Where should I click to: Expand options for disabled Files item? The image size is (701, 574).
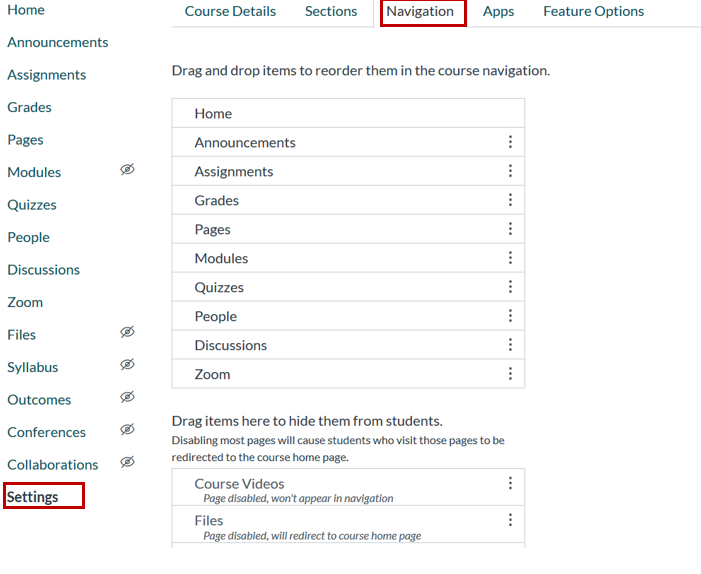coord(510,520)
